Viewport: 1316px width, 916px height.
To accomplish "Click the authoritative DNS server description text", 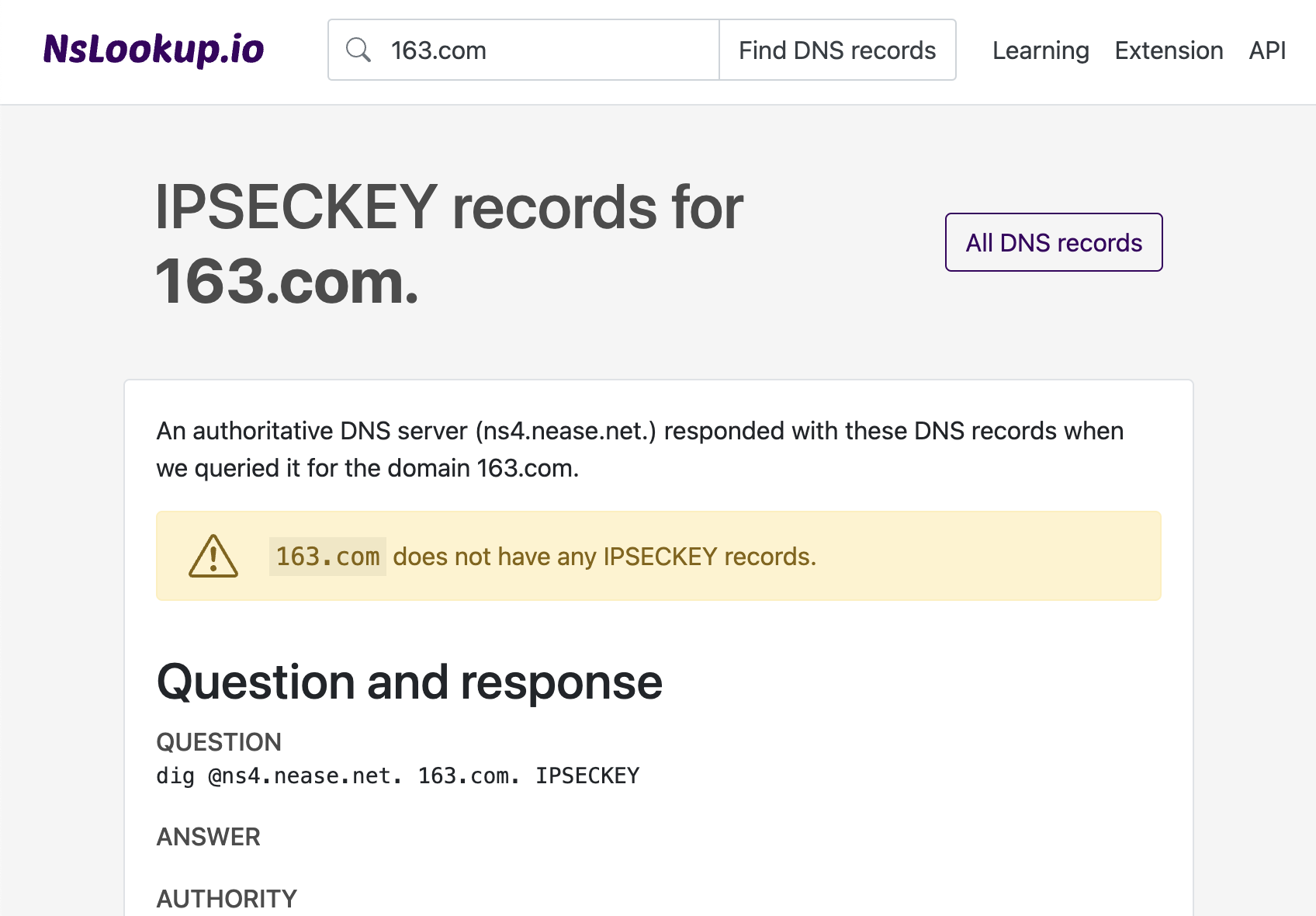I will click(x=639, y=449).
